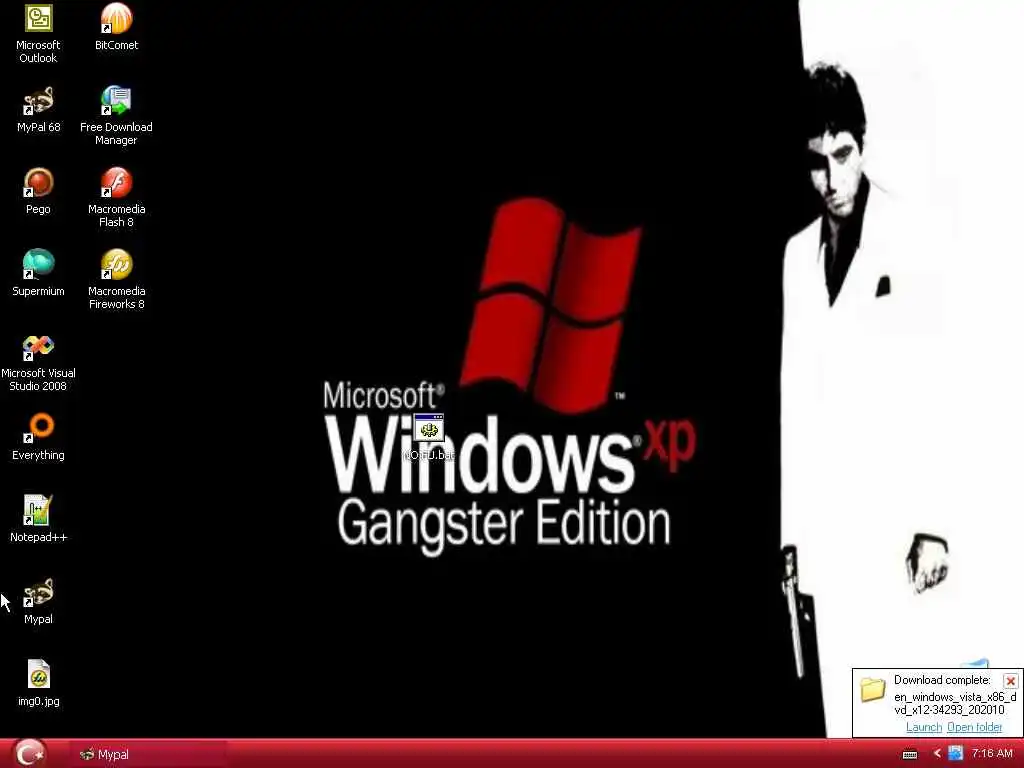Click the folder icon in download notification
The width and height of the screenshot is (1024, 768).
coord(872,689)
